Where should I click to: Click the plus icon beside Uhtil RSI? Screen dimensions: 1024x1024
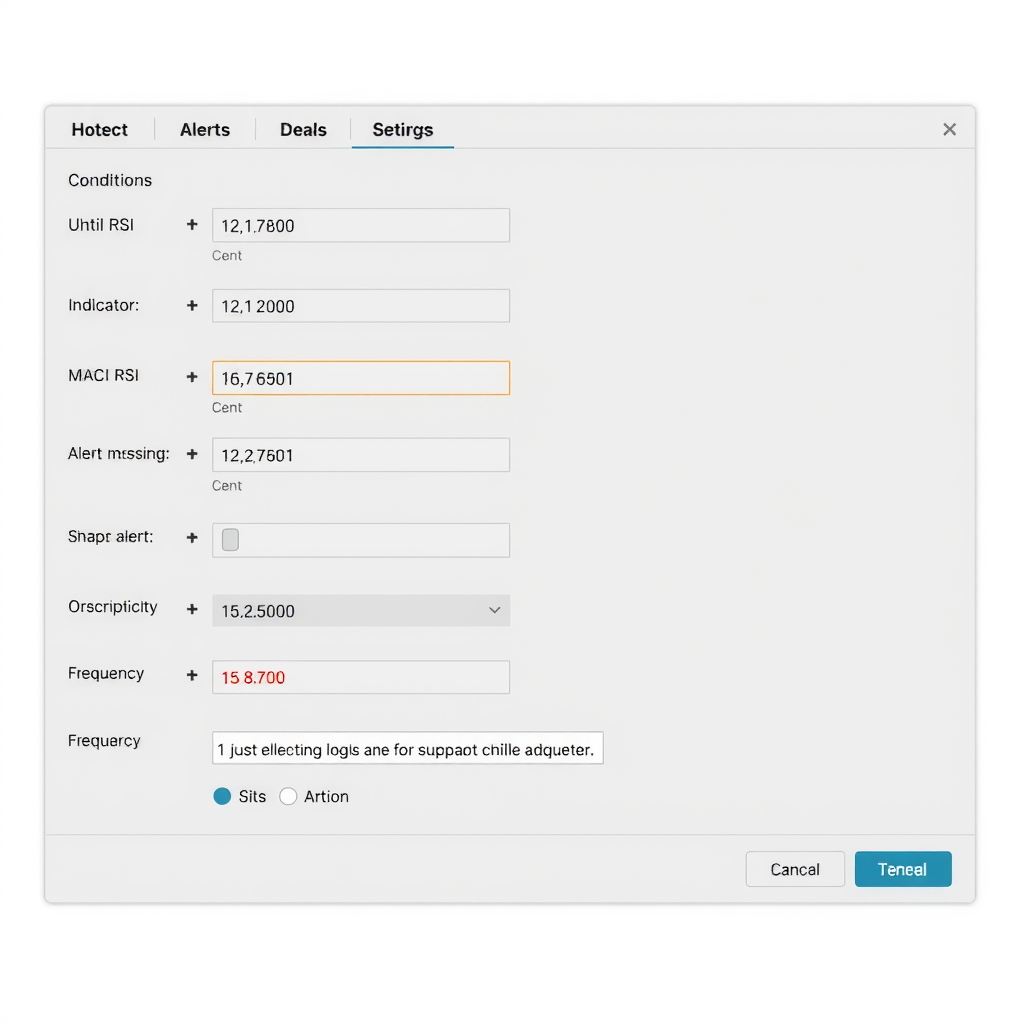click(x=192, y=225)
